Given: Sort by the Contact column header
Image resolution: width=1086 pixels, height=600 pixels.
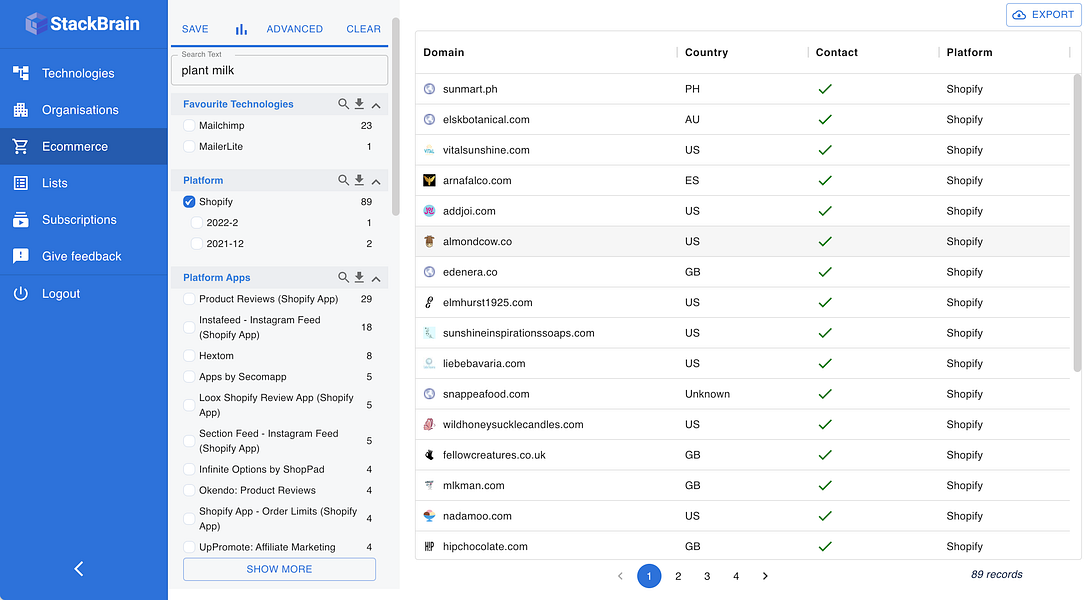Looking at the screenshot, I should point(837,52).
